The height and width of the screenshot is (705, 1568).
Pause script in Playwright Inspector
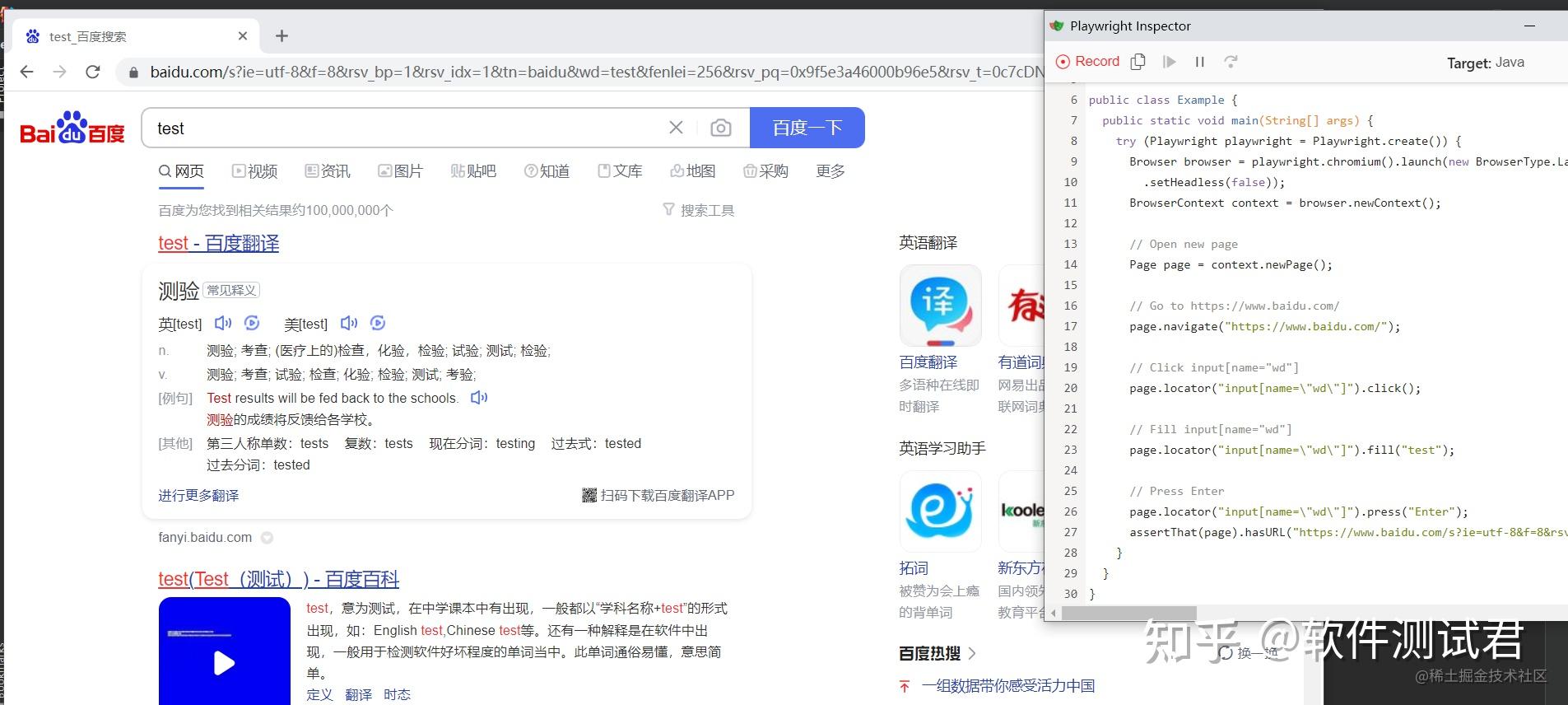(1200, 61)
